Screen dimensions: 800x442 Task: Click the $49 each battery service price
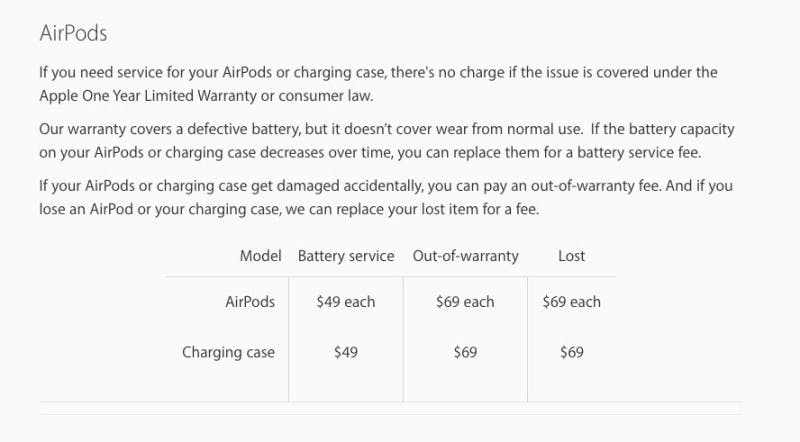[346, 302]
